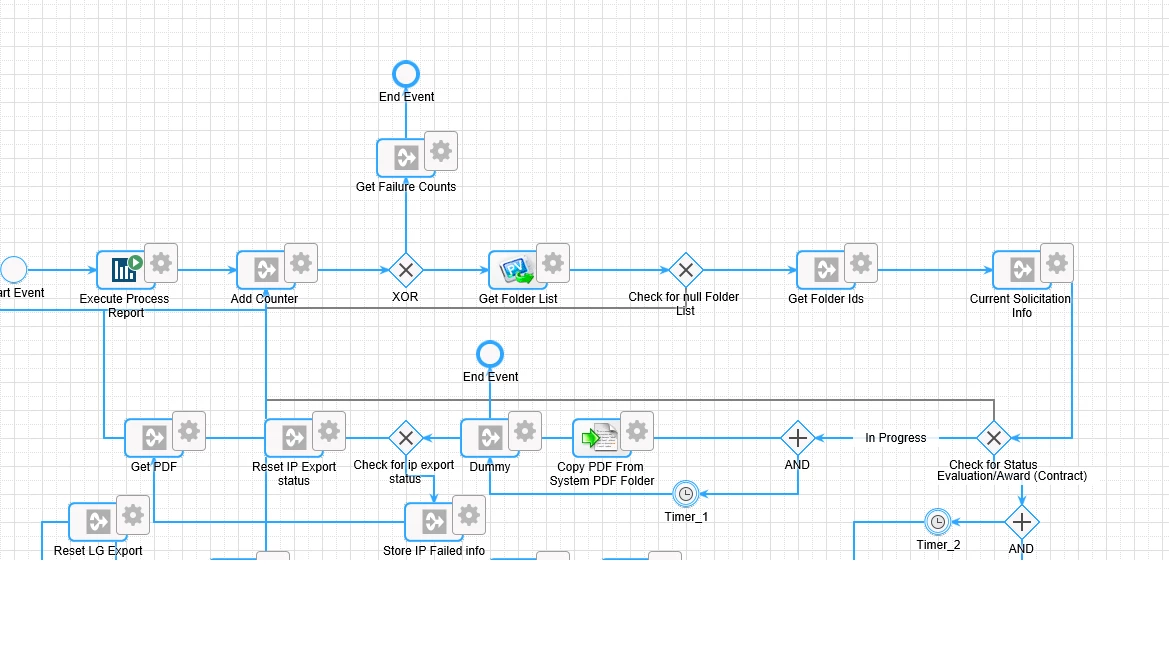Image resolution: width=1169 pixels, height=648 pixels.
Task: Open the gear settings of Store IP Failed info
Action: 469,515
